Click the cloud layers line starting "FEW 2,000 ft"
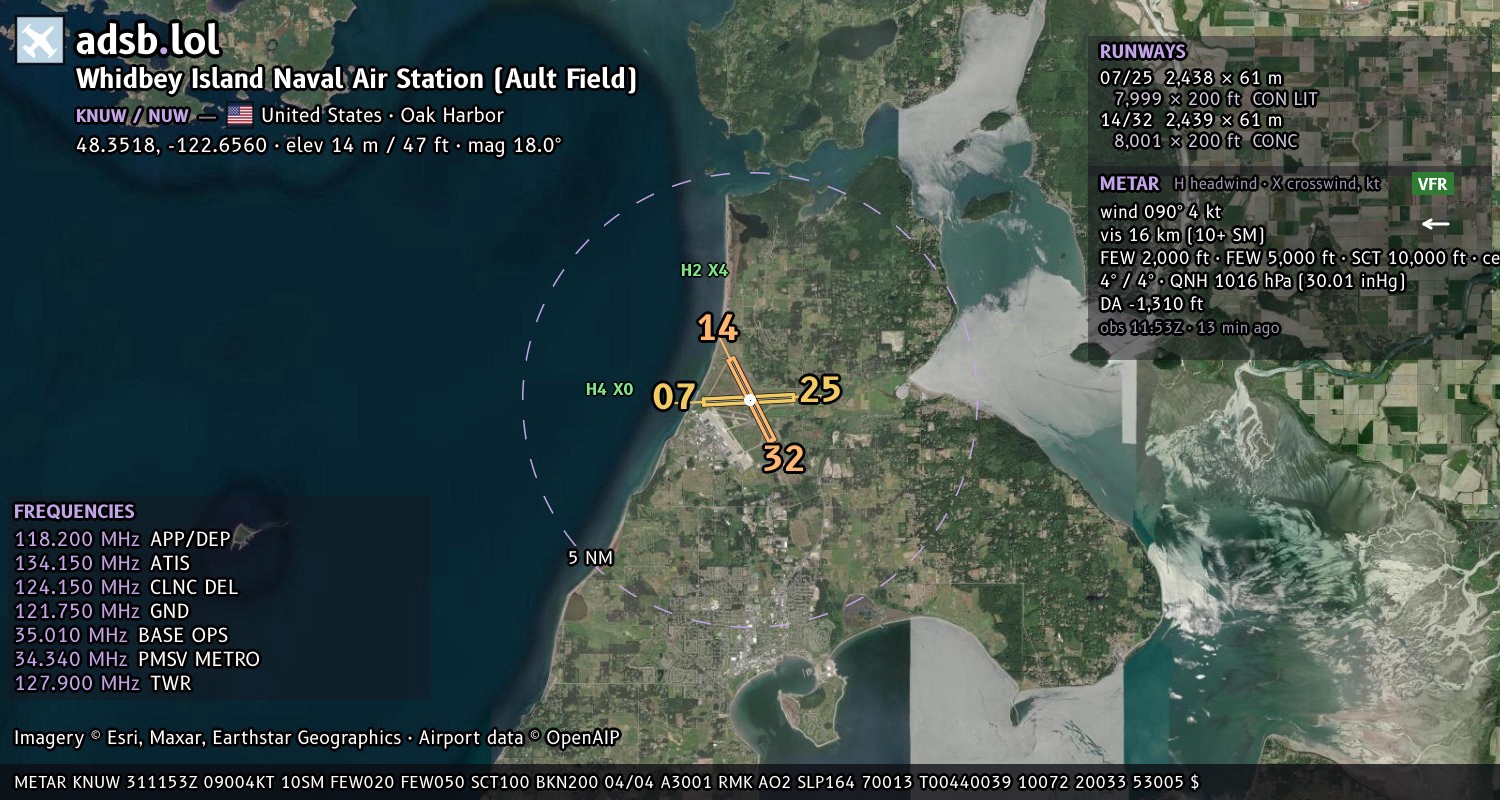Screen dimensions: 1500x800 tap(1299, 258)
